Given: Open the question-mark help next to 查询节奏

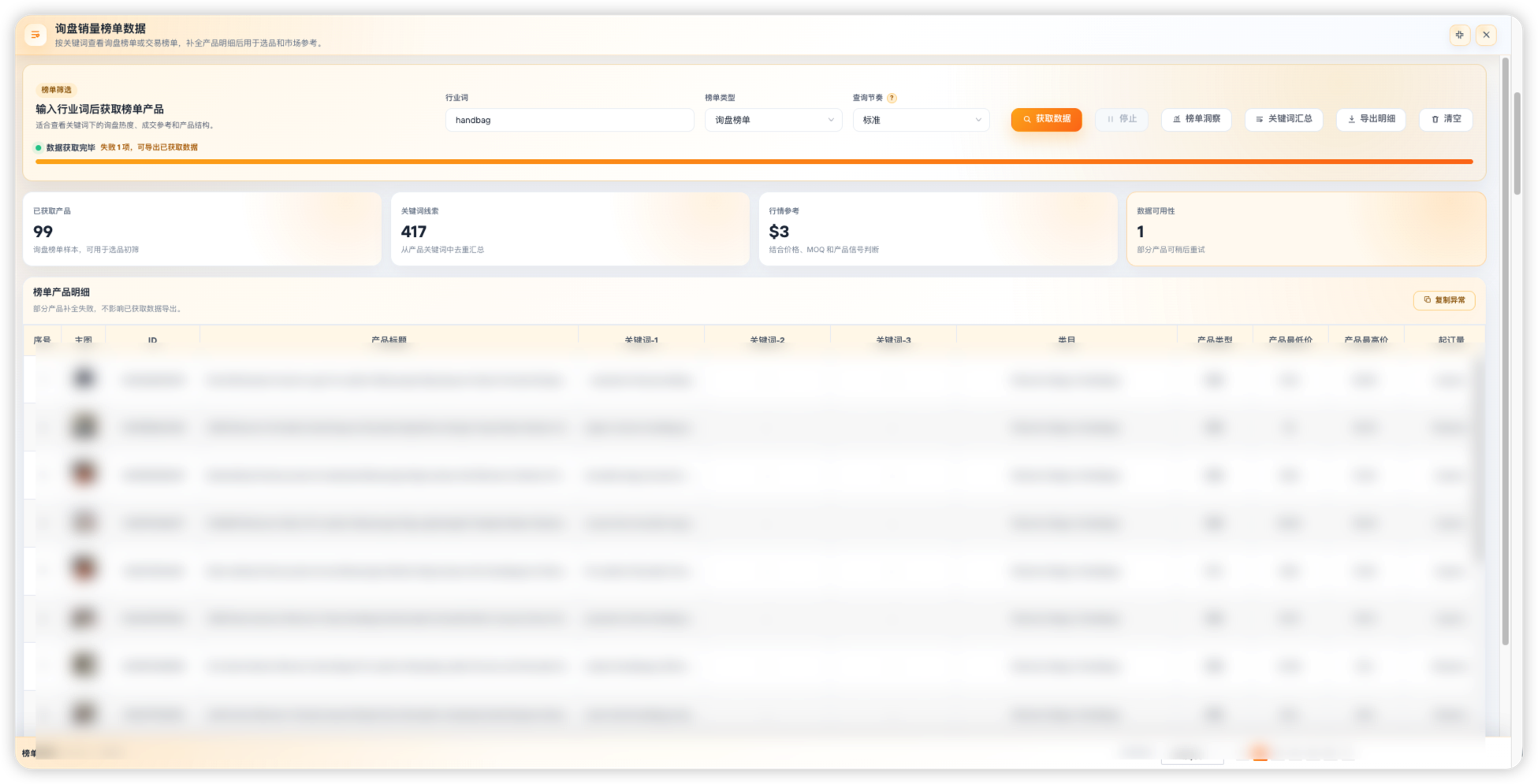Looking at the screenshot, I should coord(892,98).
